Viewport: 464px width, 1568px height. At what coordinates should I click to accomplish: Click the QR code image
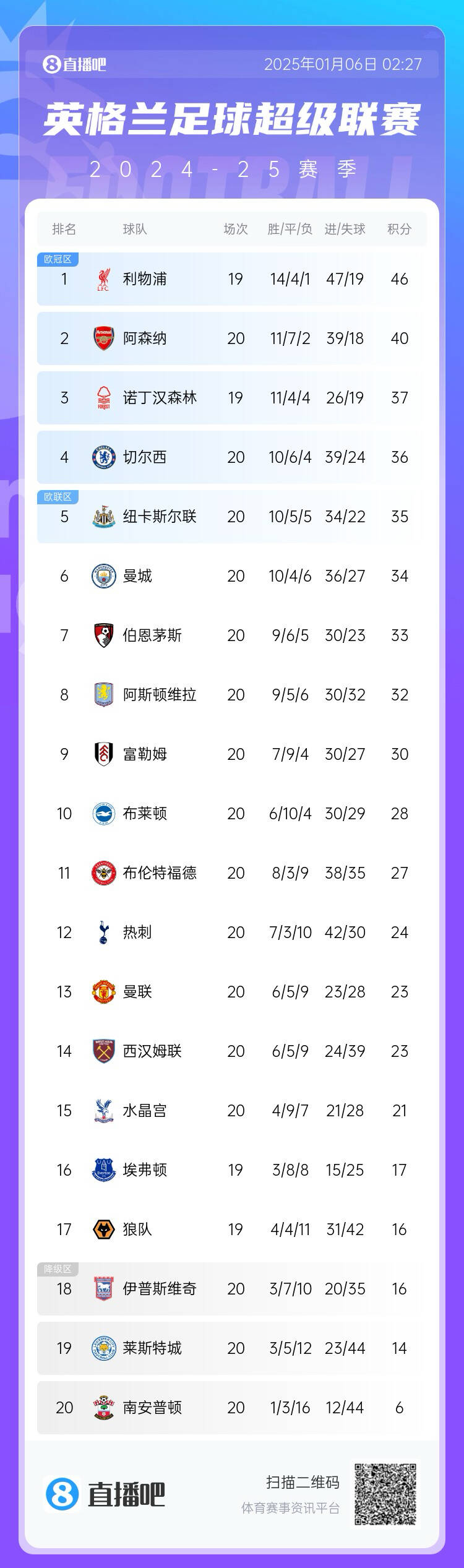coord(385,1494)
